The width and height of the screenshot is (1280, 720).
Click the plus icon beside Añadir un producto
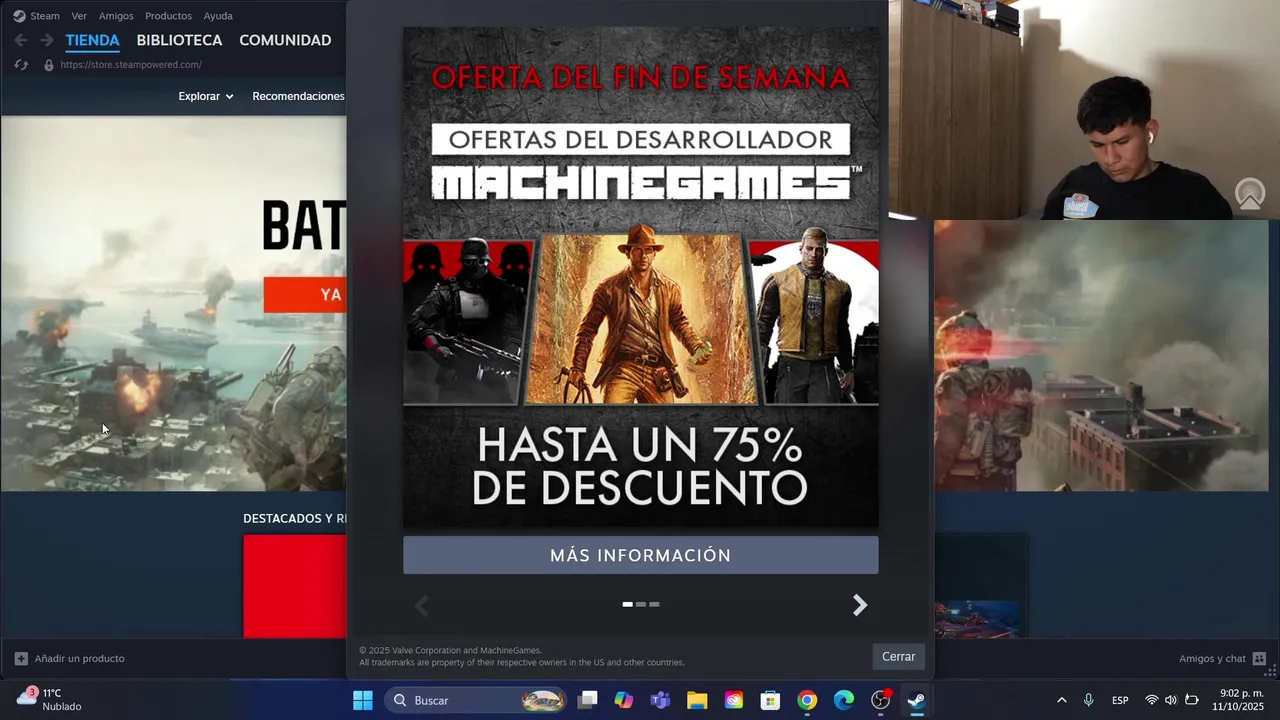tap(21, 658)
